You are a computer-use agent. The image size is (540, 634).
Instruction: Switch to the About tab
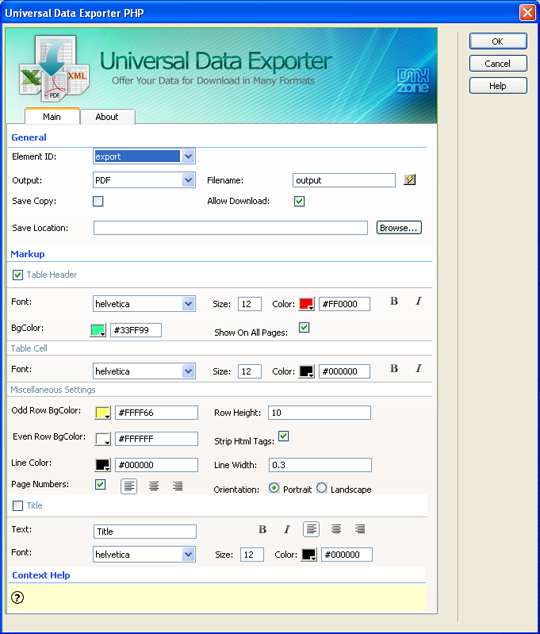click(x=107, y=117)
